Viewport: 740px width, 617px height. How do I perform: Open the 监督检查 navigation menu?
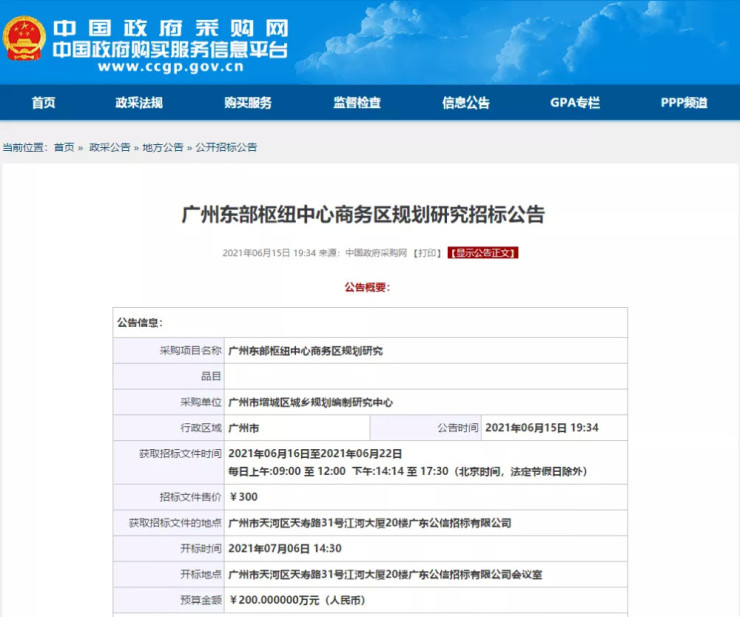[x=357, y=103]
